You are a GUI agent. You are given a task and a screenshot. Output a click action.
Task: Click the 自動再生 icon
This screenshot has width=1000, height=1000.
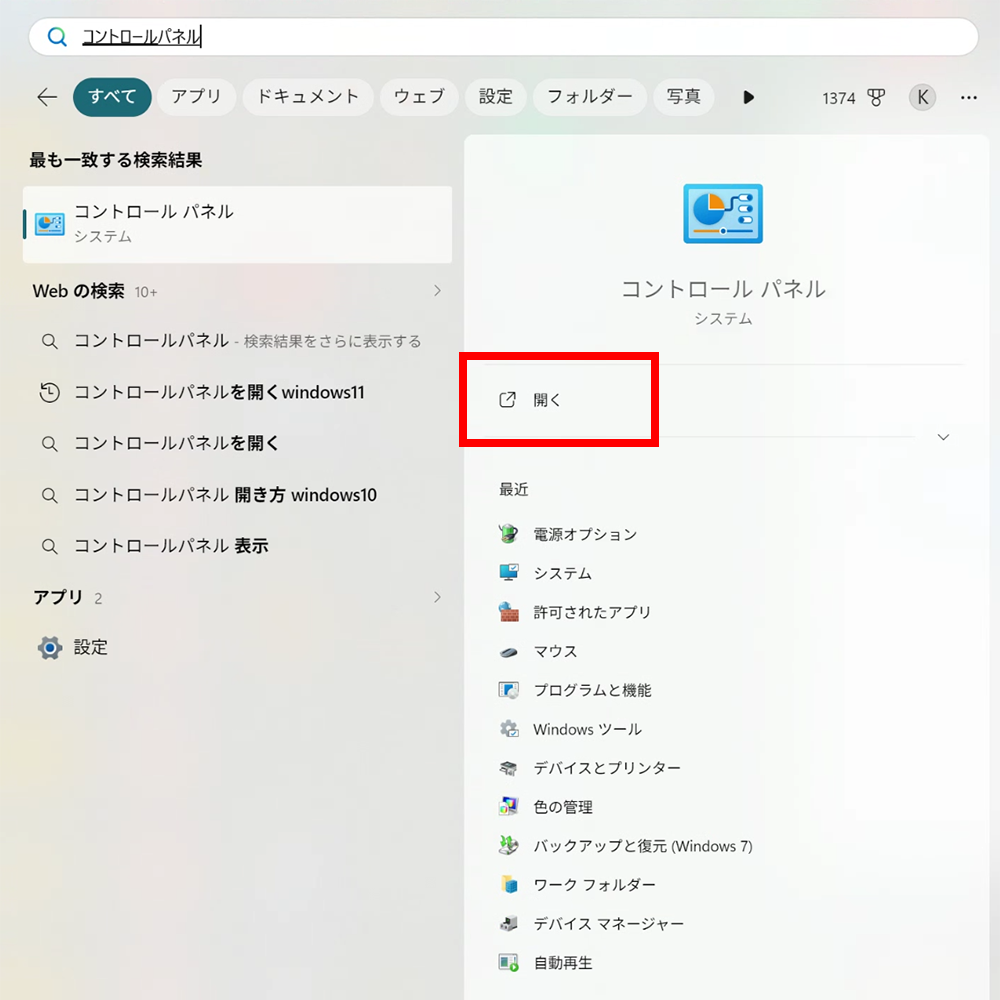click(508, 962)
